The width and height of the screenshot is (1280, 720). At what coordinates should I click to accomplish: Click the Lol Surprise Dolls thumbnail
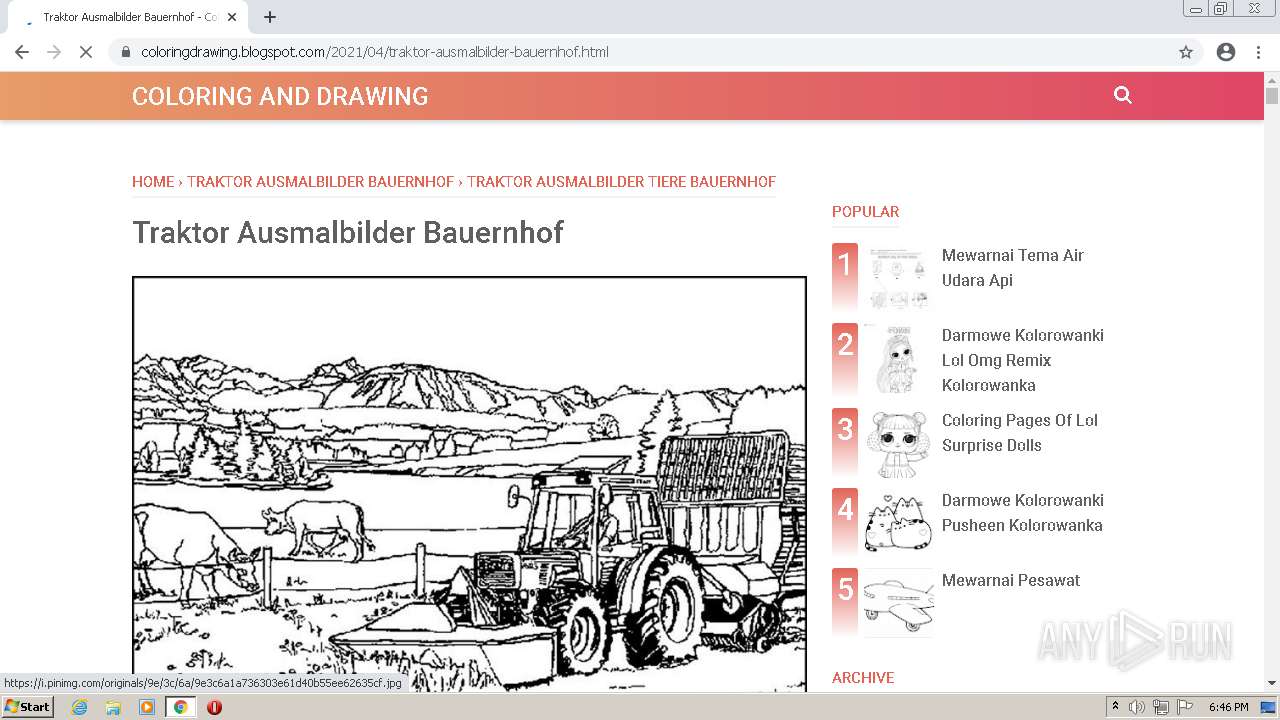(x=898, y=444)
